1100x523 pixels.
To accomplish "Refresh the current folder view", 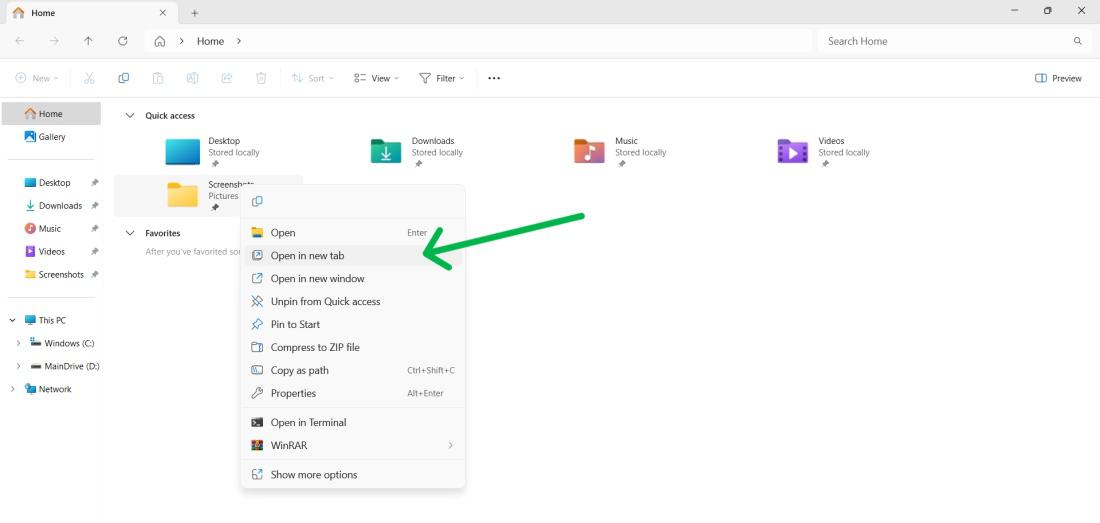I will point(123,41).
